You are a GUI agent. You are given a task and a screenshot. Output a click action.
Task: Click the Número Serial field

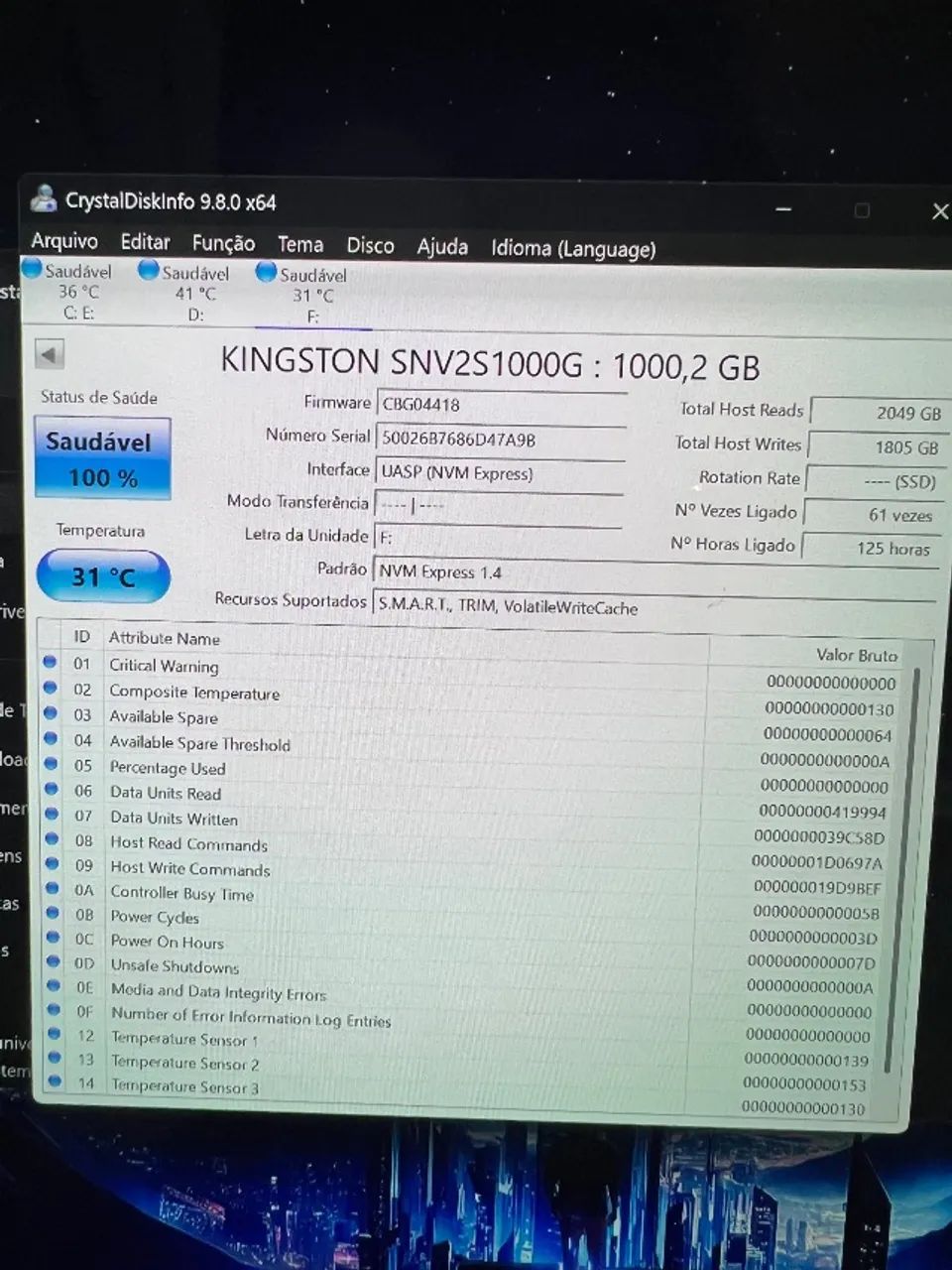(501, 439)
